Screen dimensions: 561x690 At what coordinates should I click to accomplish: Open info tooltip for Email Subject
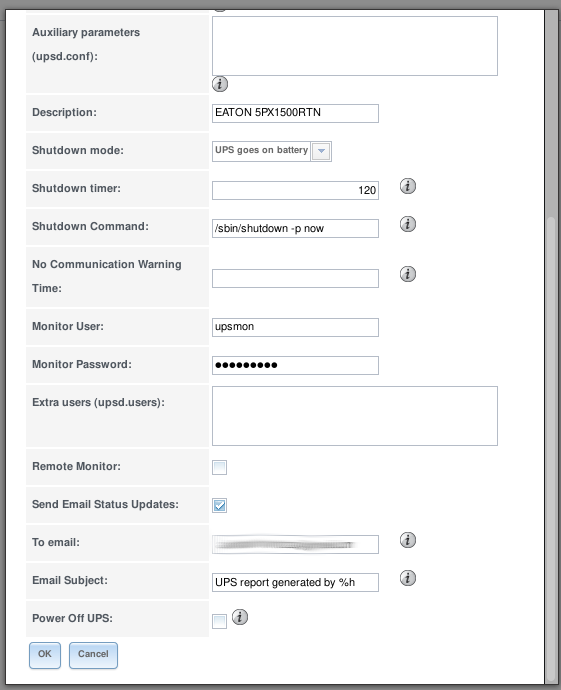click(408, 578)
